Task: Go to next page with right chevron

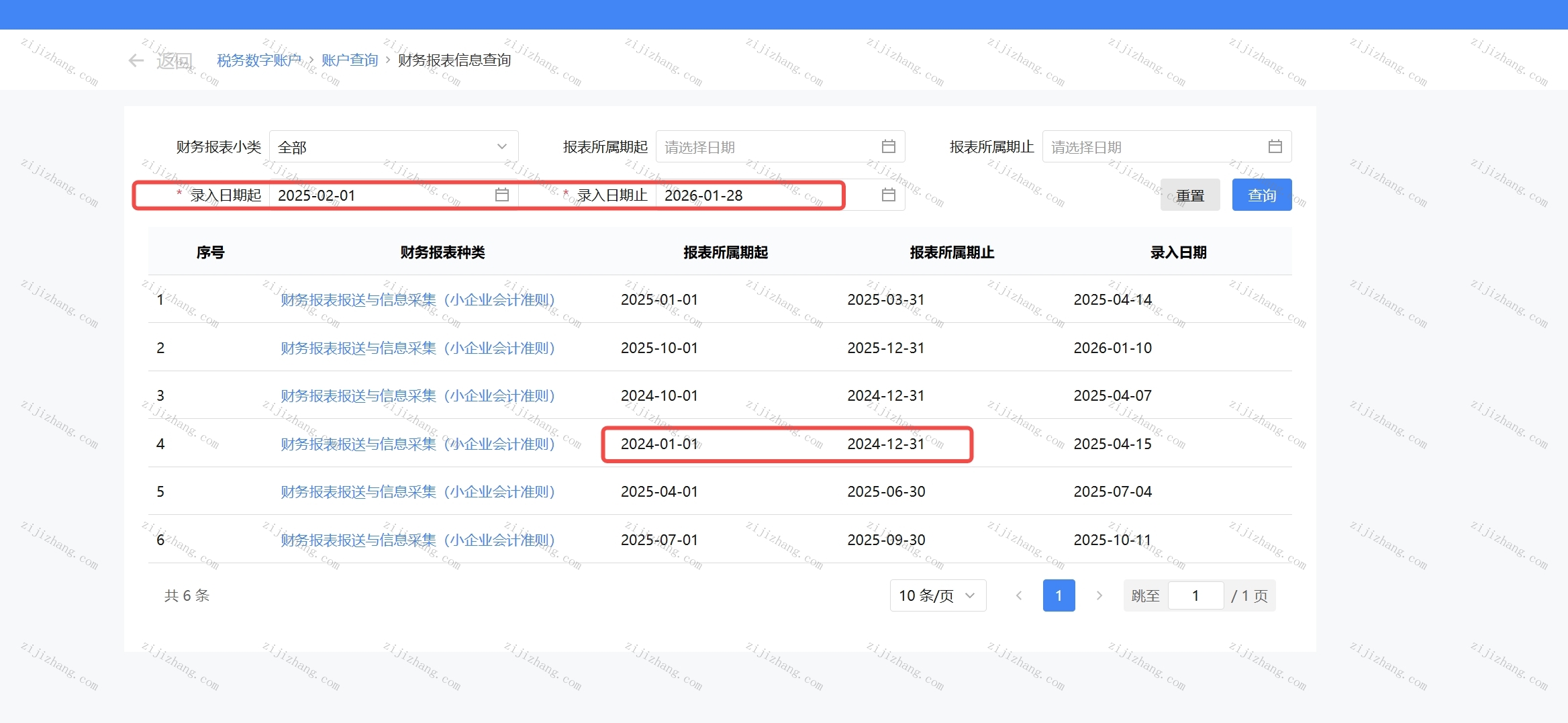Action: tap(1099, 595)
